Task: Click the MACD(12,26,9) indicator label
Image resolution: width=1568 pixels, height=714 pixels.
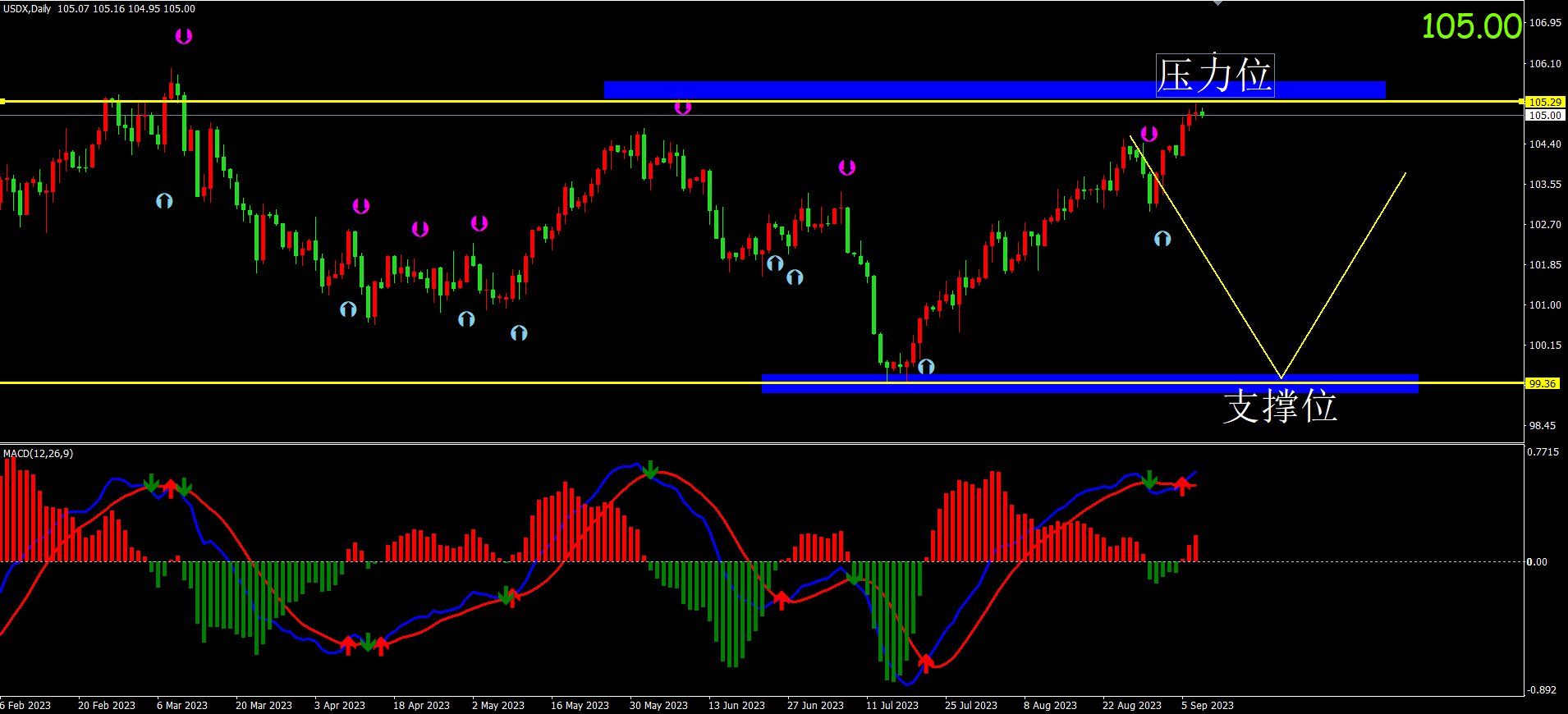Action: click(x=38, y=453)
